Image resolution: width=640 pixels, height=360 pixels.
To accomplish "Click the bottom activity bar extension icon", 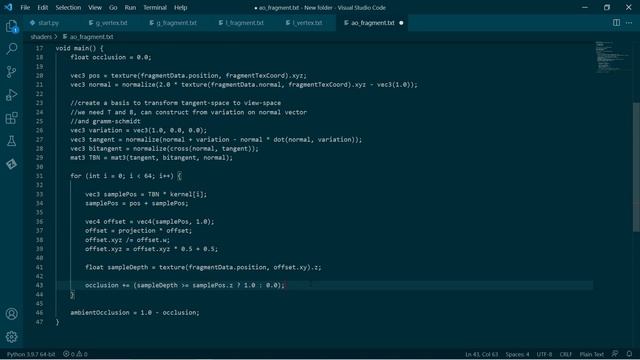I will point(11,164).
